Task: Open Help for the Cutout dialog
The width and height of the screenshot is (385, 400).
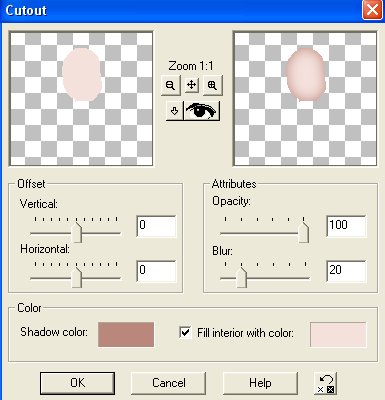Action: 260,383
